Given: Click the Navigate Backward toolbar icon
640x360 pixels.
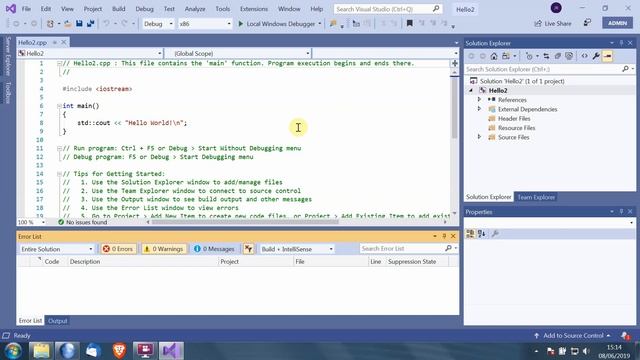Looking at the screenshot, I should point(16,24).
